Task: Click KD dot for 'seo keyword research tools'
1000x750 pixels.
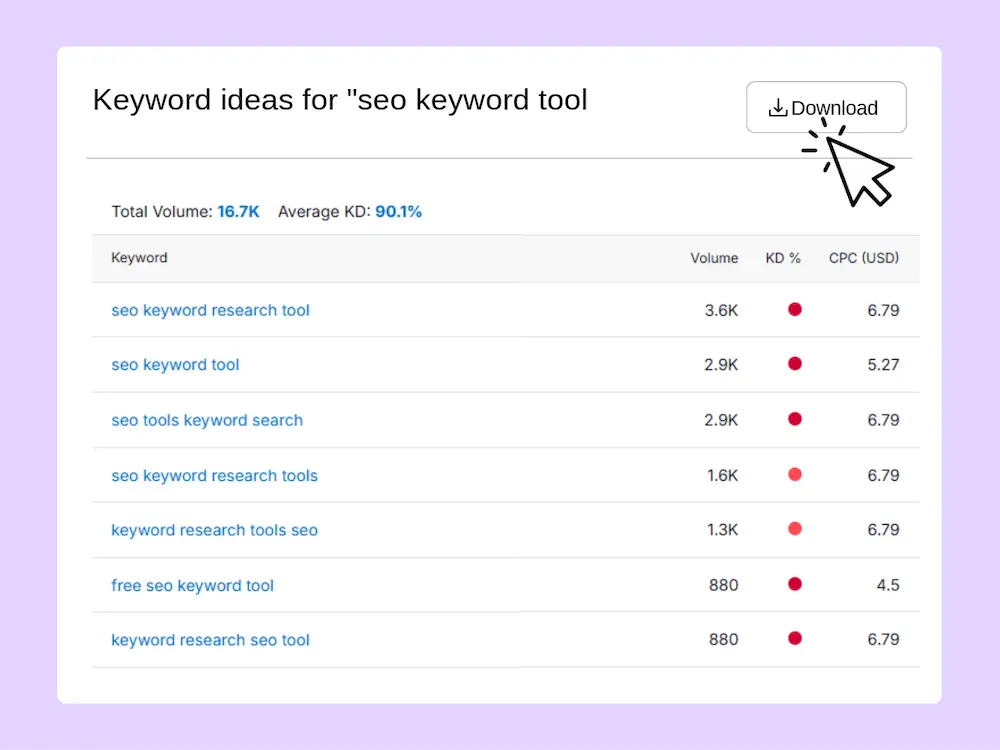Action: pos(795,474)
